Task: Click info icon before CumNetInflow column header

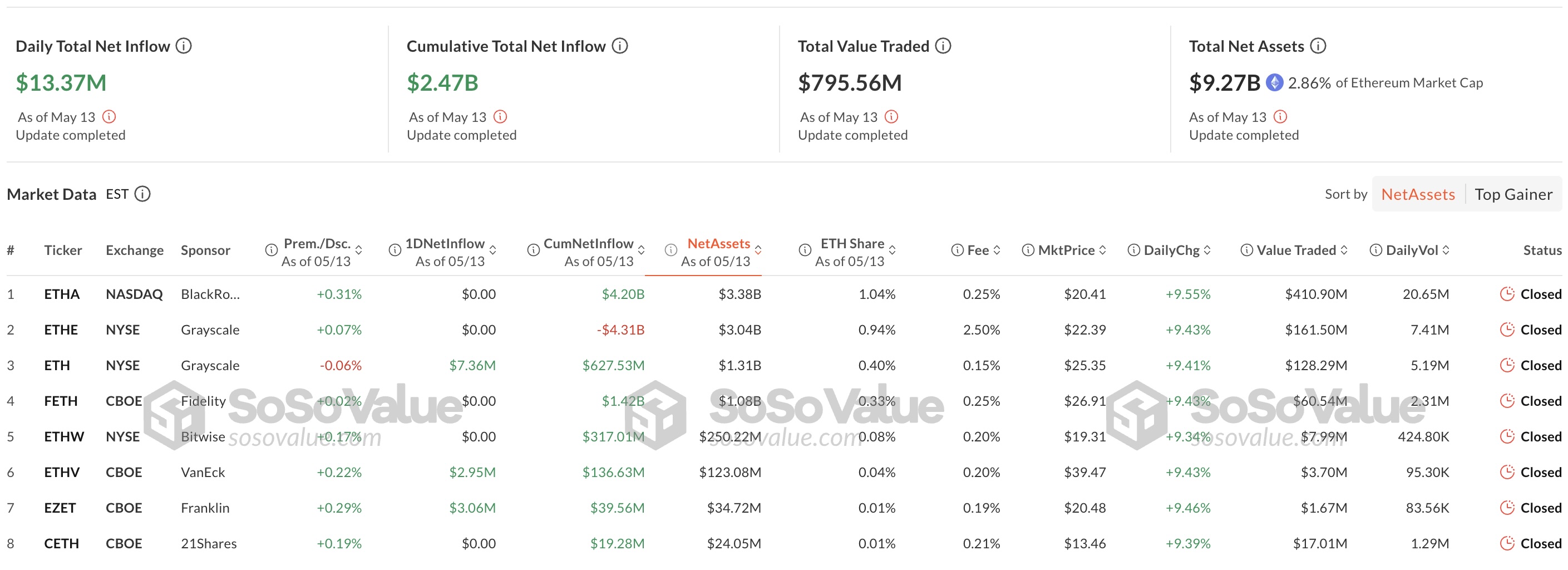Action: (533, 250)
